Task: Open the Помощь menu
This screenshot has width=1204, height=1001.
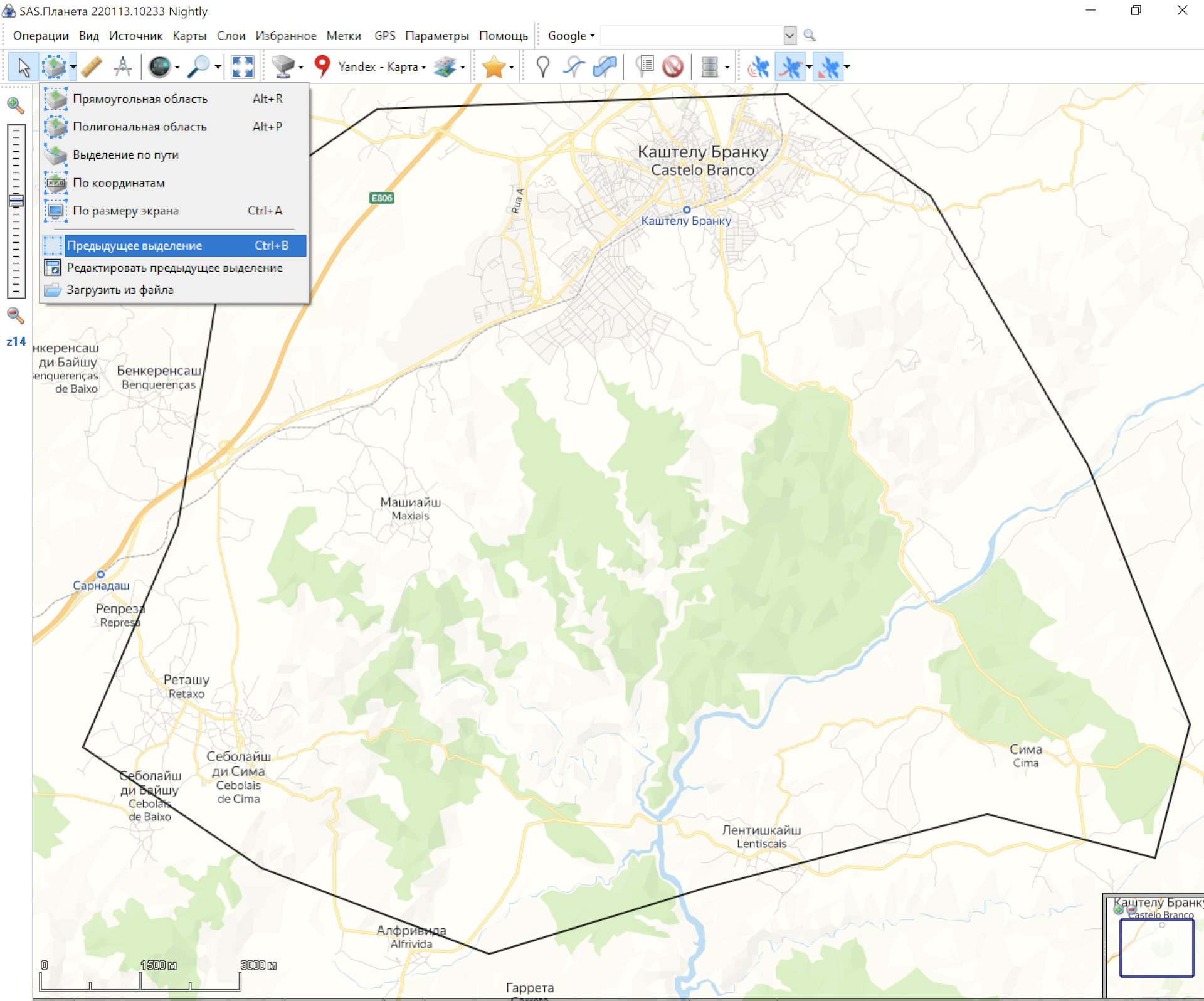Action: pos(504,36)
